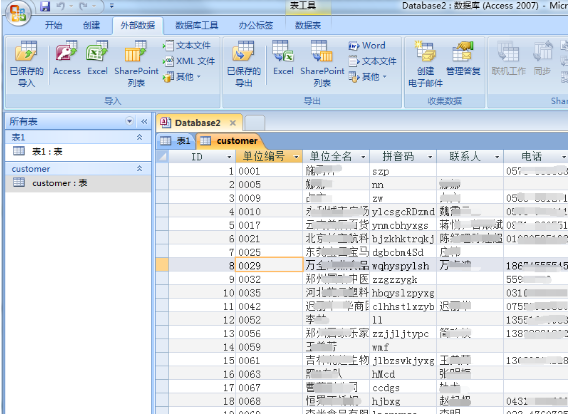This screenshot has width=568, height=418.
Task: Click the pinyin cell 'bjzkhktrqkj'
Action: click(x=403, y=239)
